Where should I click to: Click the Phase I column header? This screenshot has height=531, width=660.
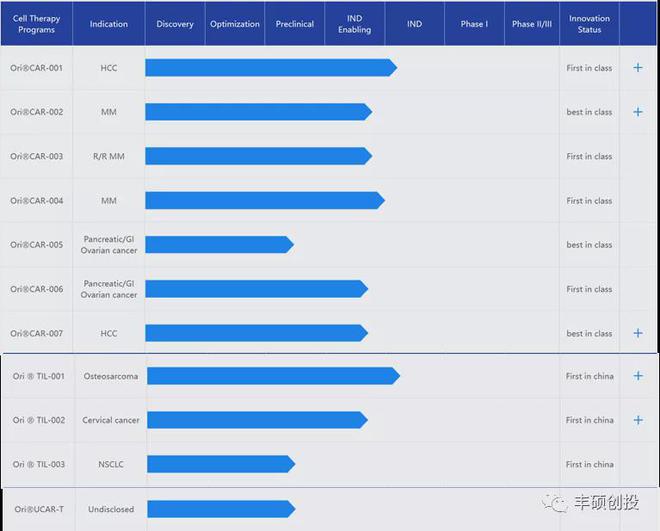click(x=474, y=24)
